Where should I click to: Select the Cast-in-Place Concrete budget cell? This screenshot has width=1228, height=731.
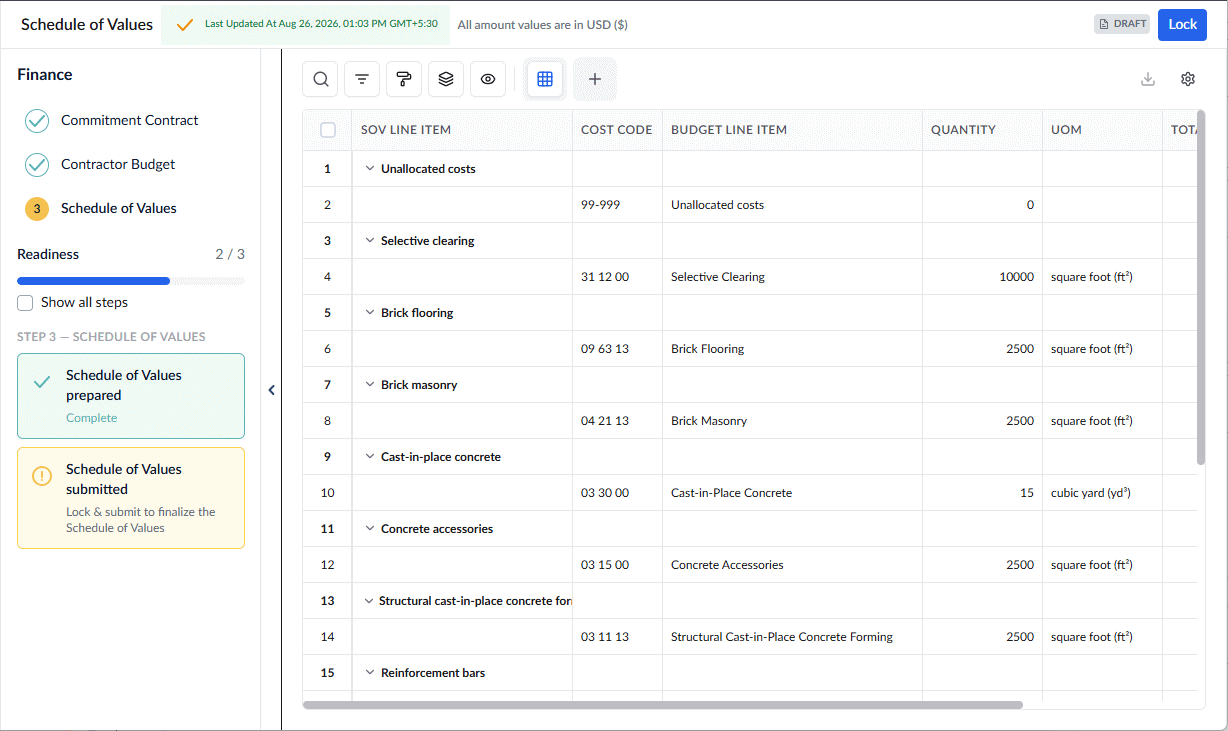click(x=792, y=493)
